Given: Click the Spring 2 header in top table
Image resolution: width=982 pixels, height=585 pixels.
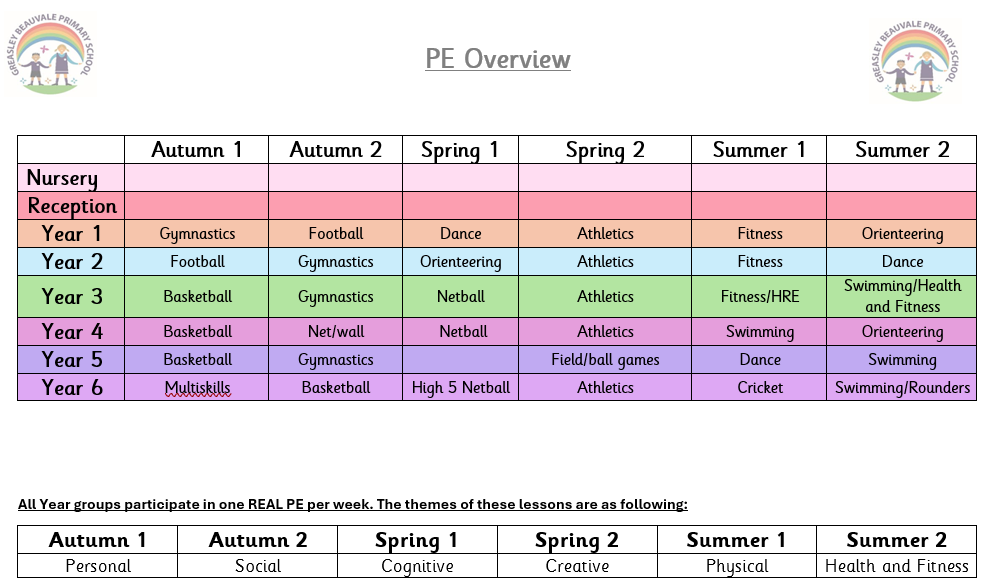Looking at the screenshot, I should tap(605, 150).
